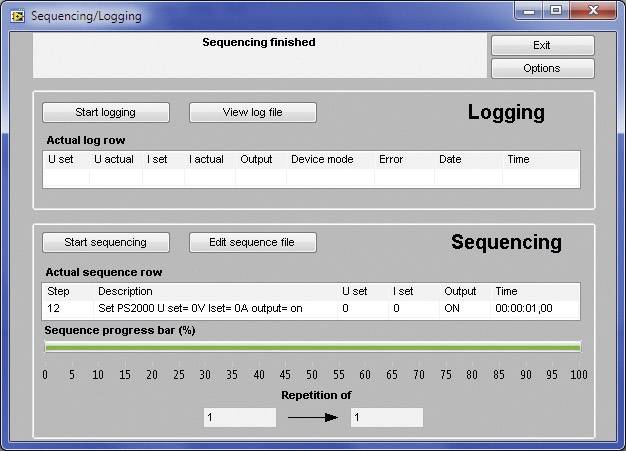
Task: Minimize the Sequencing/Logging window
Action: (529, 11)
